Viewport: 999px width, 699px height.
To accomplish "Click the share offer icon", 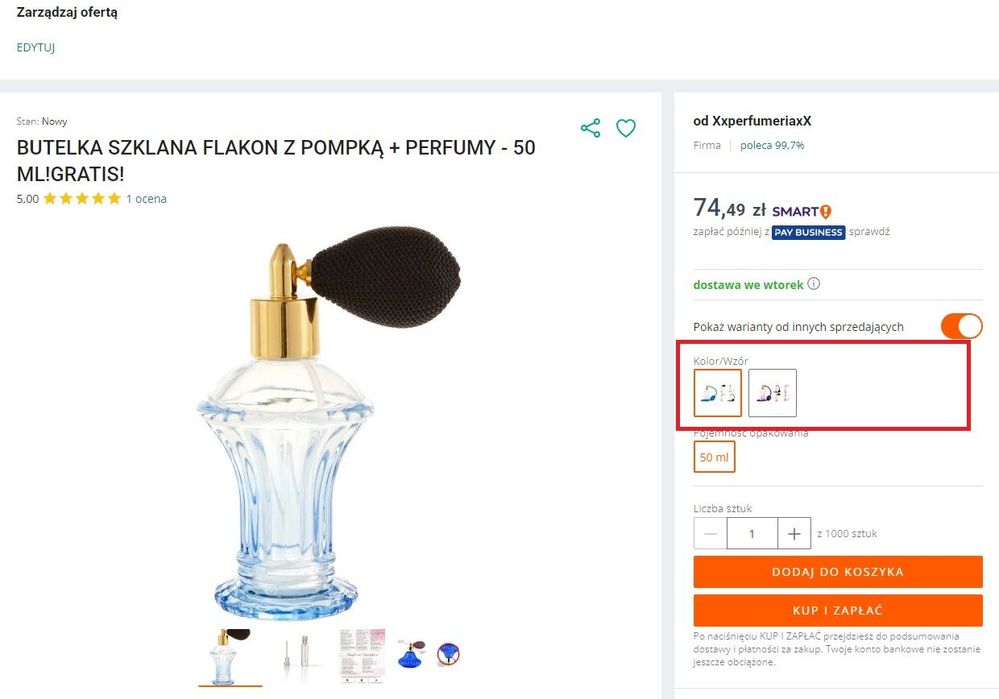I will click(590, 128).
